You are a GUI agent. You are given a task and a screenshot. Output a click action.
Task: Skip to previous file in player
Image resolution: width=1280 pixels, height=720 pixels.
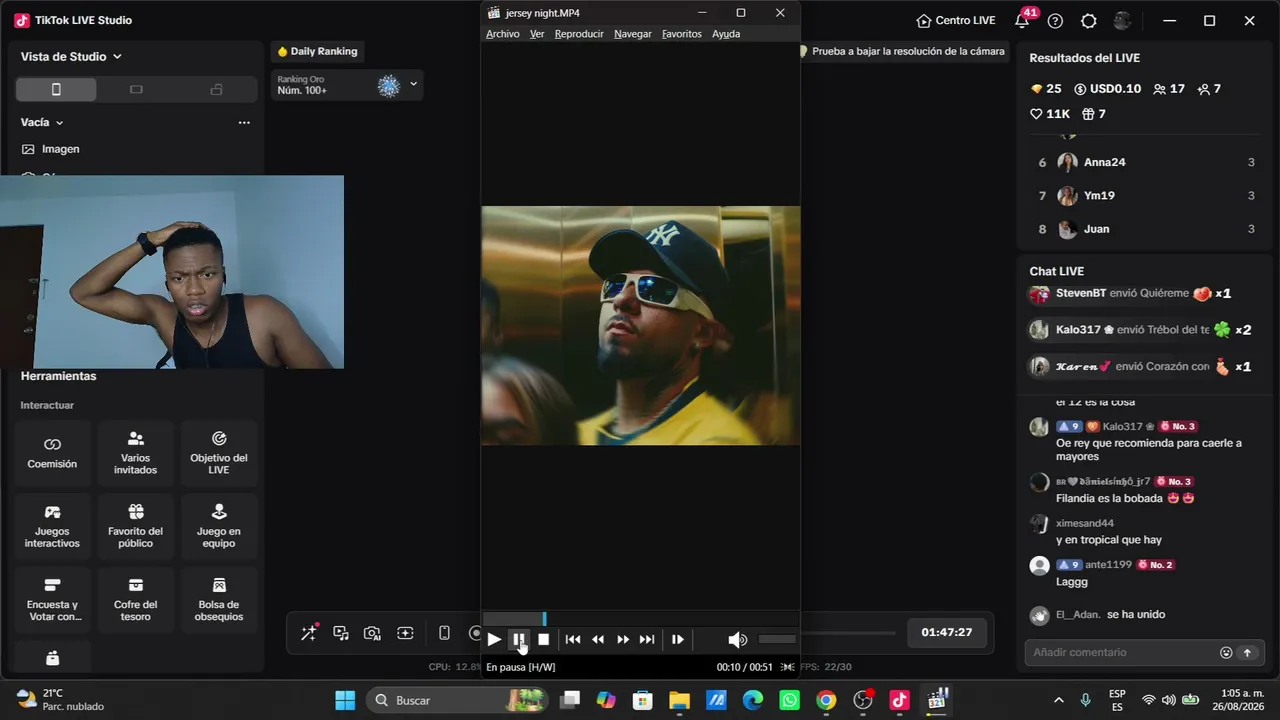coord(573,639)
